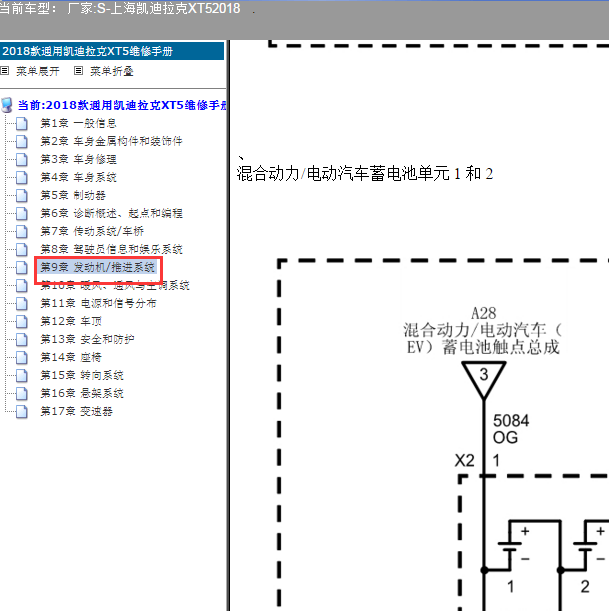This screenshot has width=609, height=611.
Task: Click page icon for 第4章 车身系统
Action: tap(22, 177)
